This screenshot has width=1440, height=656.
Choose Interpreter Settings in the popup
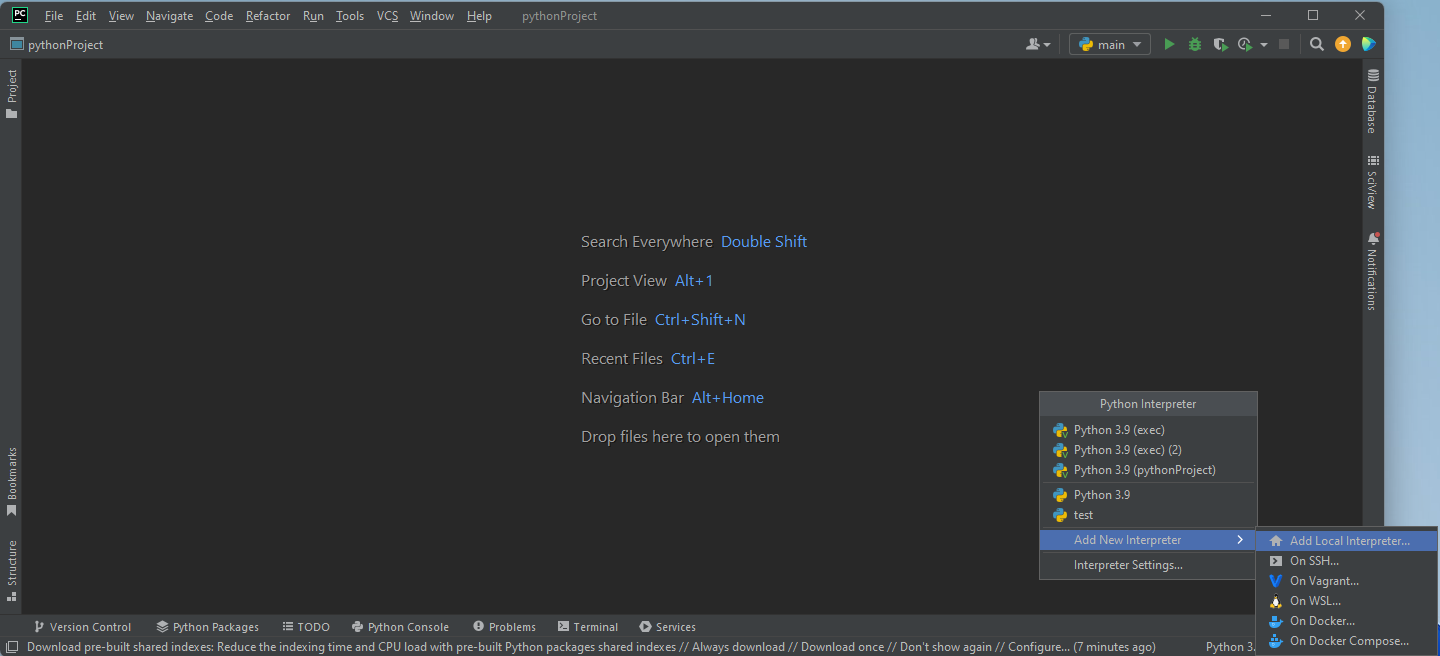click(x=1128, y=565)
